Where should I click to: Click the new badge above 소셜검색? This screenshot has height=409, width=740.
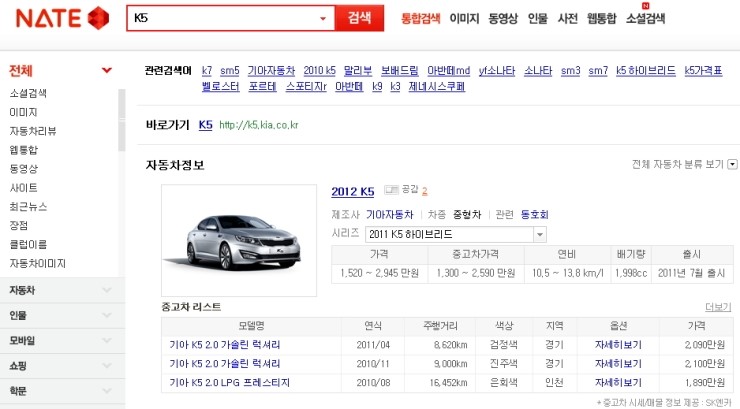[645, 6]
